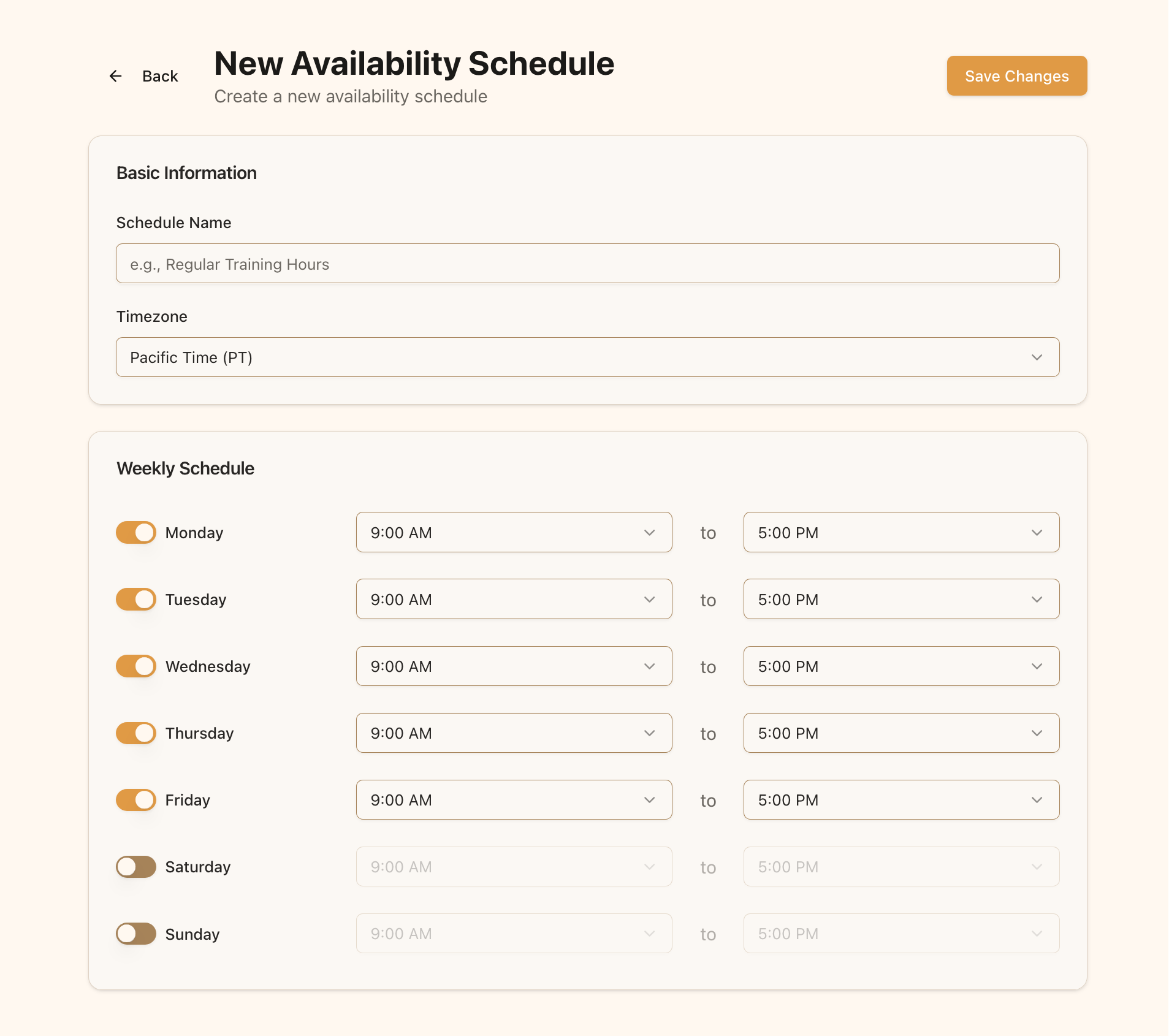Open Thursday's start time dropdown
The image size is (1169, 1036).
pos(514,733)
